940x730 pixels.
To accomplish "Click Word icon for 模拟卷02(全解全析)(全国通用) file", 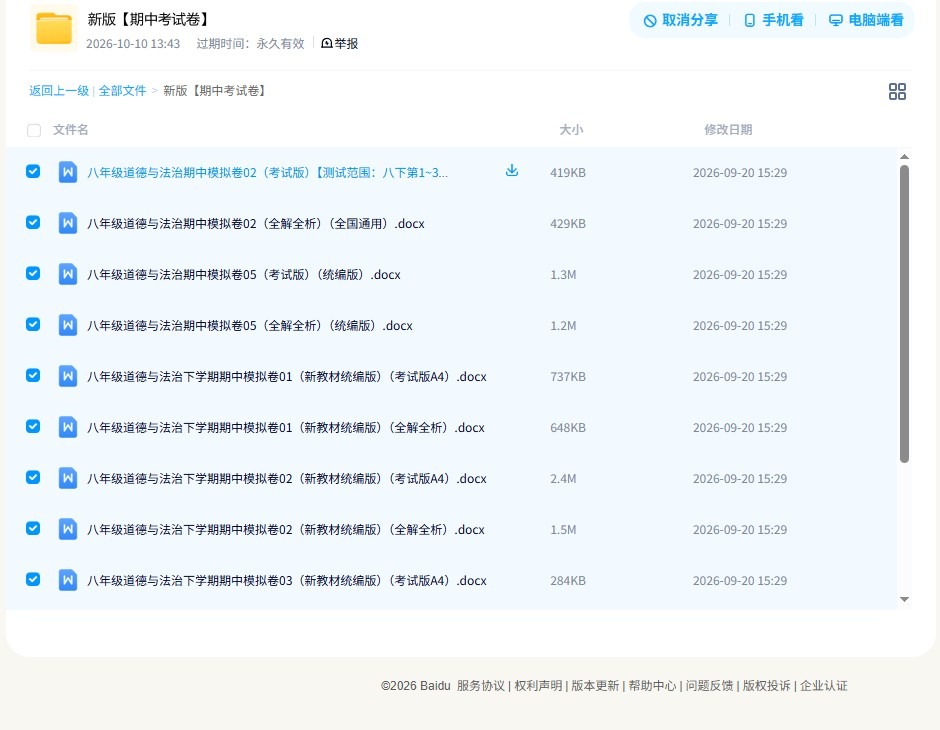I will click(x=68, y=223).
